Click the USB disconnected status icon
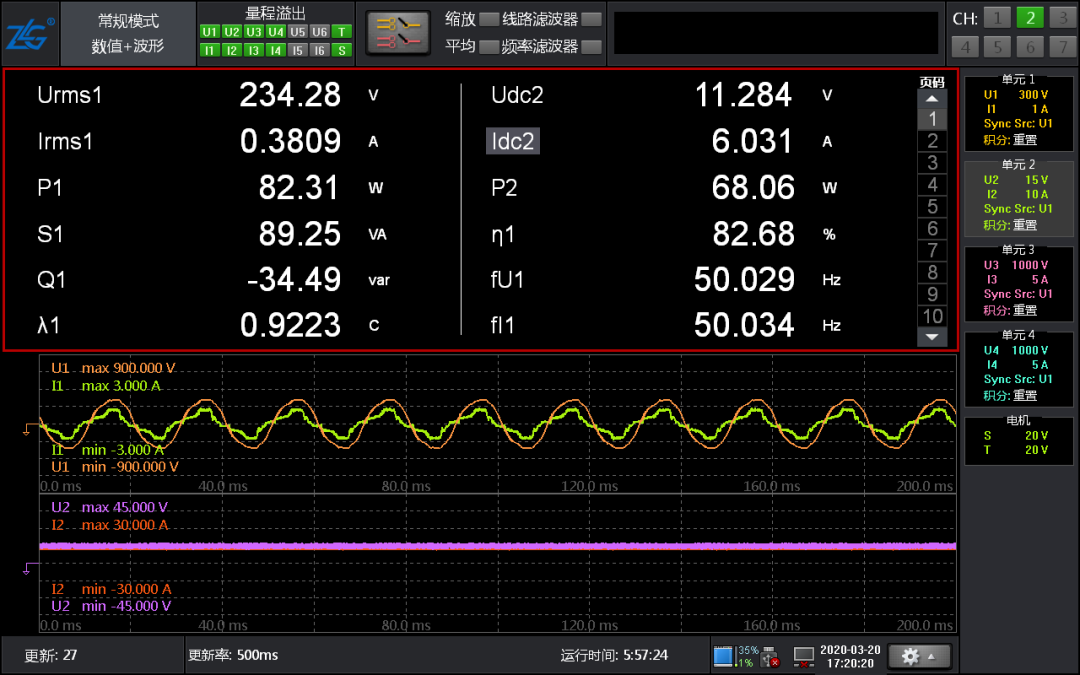Viewport: 1080px width, 675px height. (769, 656)
